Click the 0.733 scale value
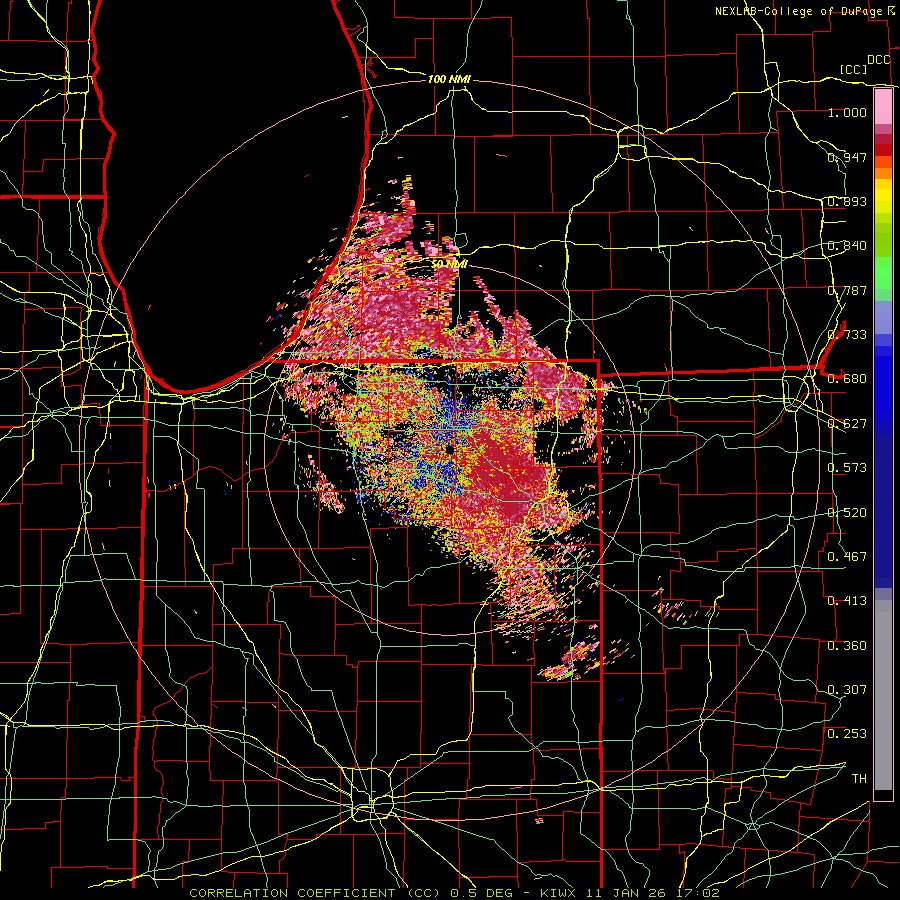The image size is (900, 900). point(847,335)
